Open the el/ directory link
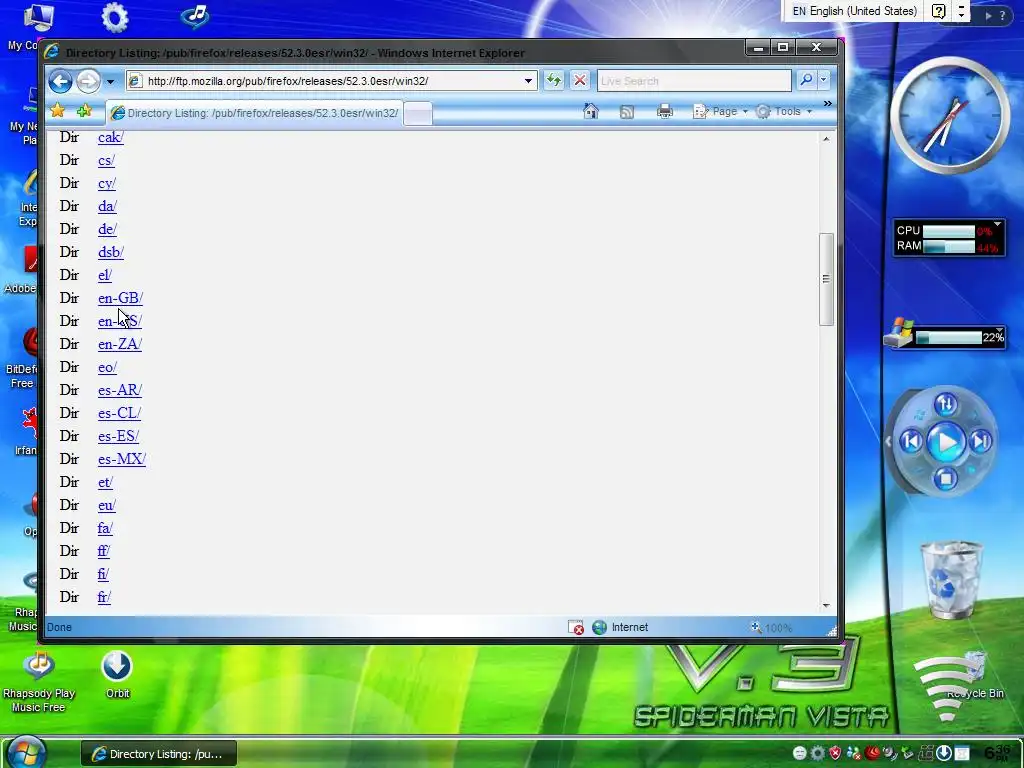This screenshot has height=768, width=1024. [x=105, y=275]
